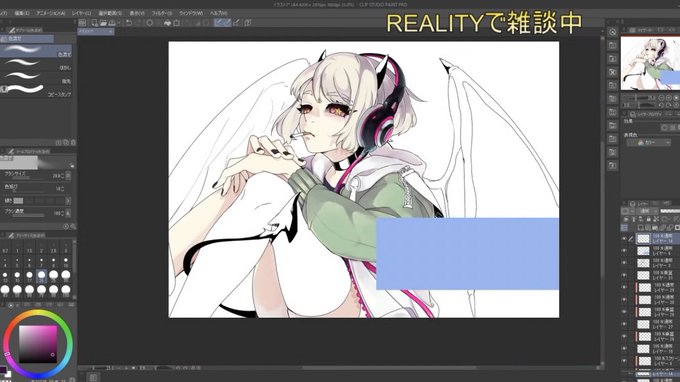
Task: Select the レイヤー 14 layer thumbnail
Action: (x=643, y=238)
